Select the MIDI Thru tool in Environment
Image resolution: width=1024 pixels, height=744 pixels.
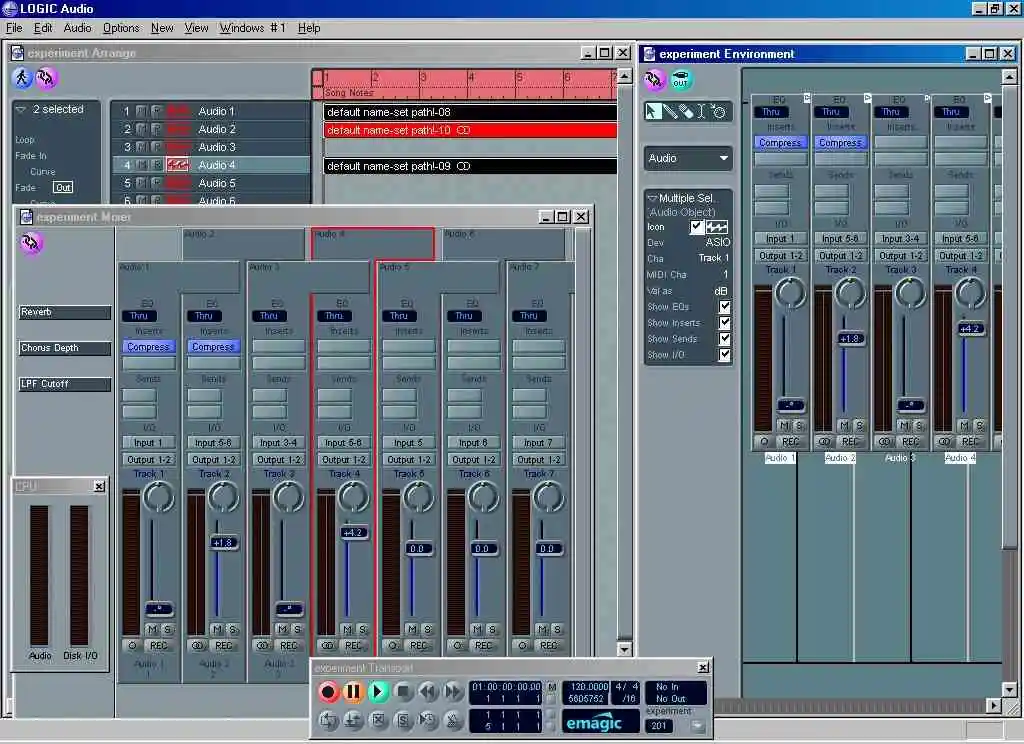pyautogui.click(x=719, y=111)
